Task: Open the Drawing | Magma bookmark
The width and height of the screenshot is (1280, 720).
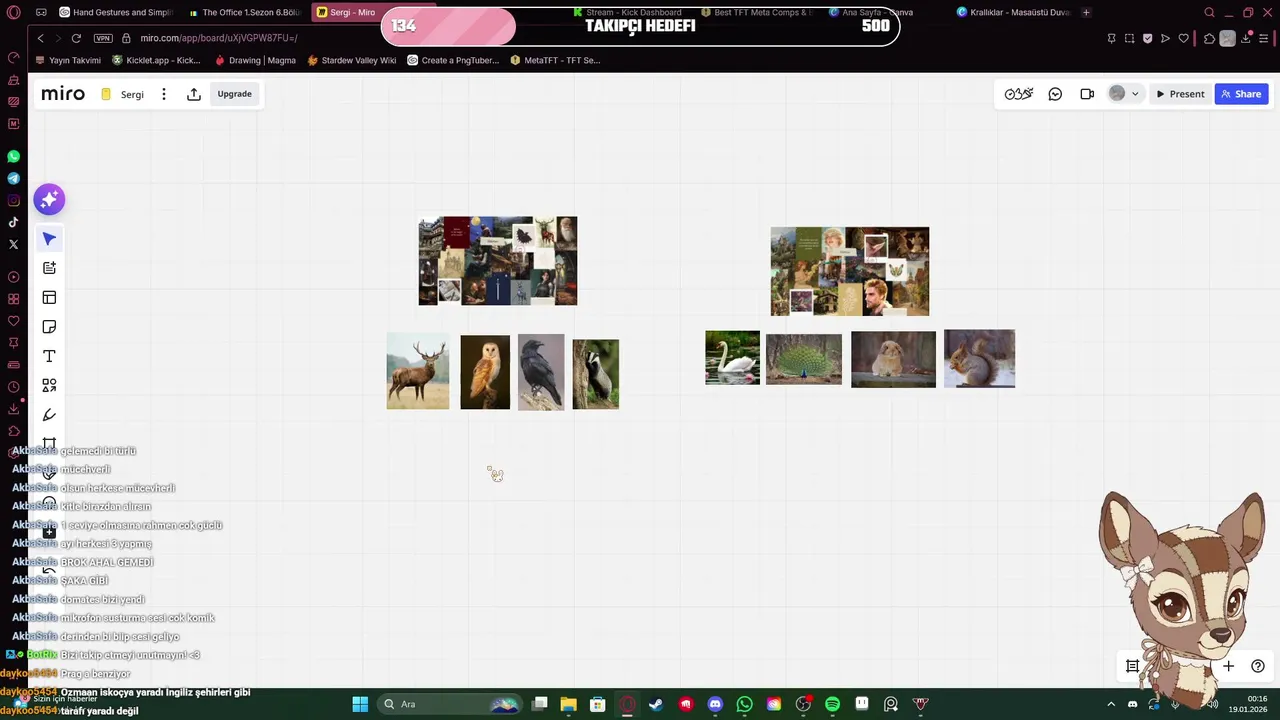Action: tap(255, 60)
